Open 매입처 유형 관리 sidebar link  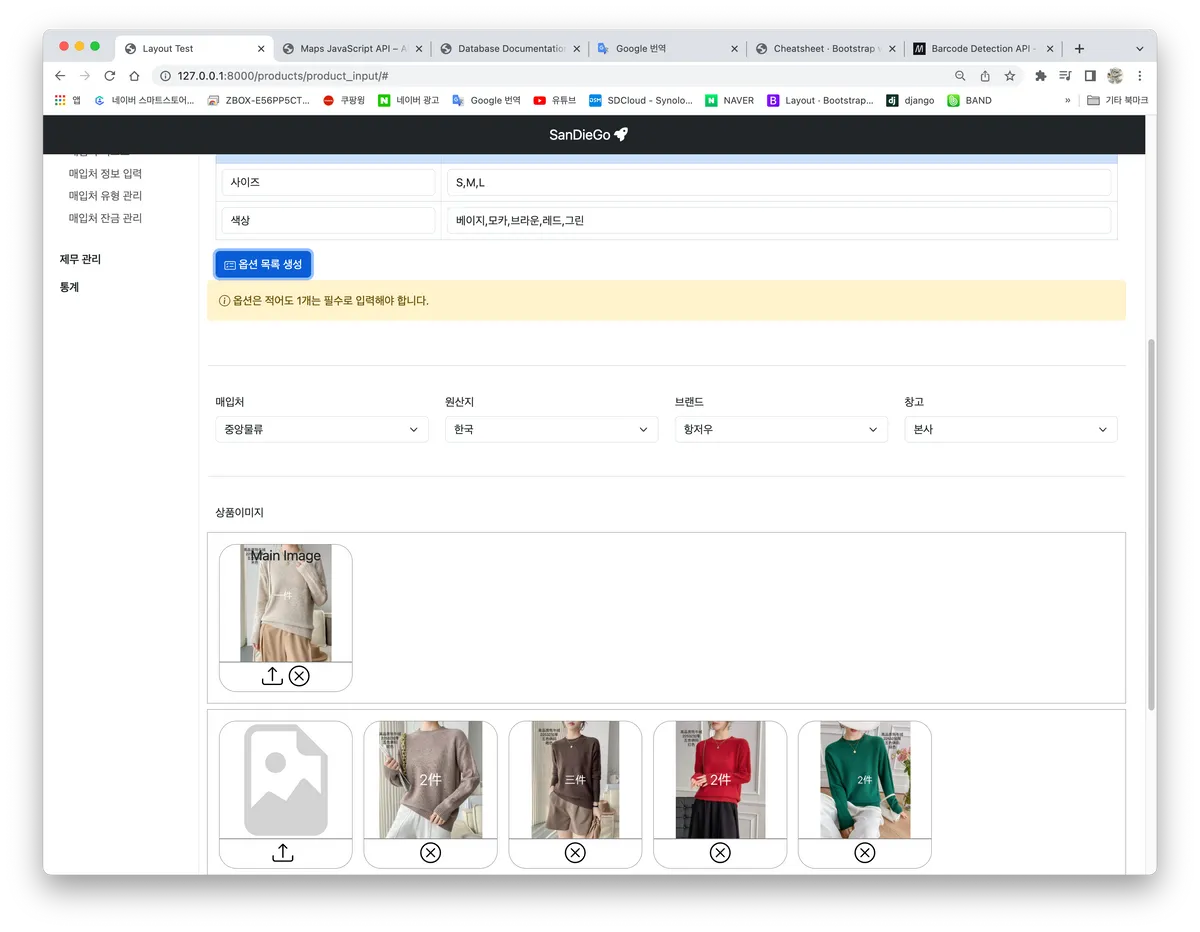click(x=105, y=196)
